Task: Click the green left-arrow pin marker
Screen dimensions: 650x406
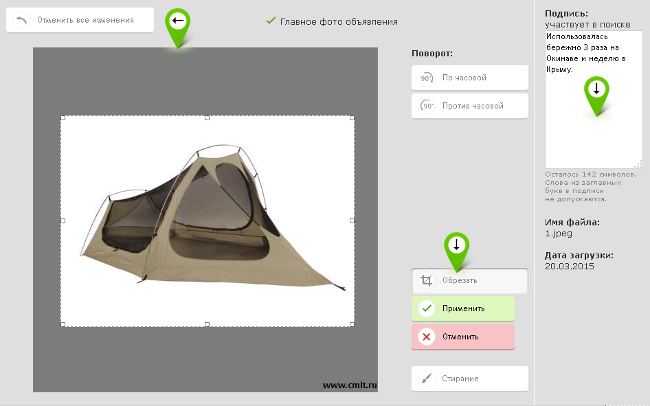Action: [178, 24]
